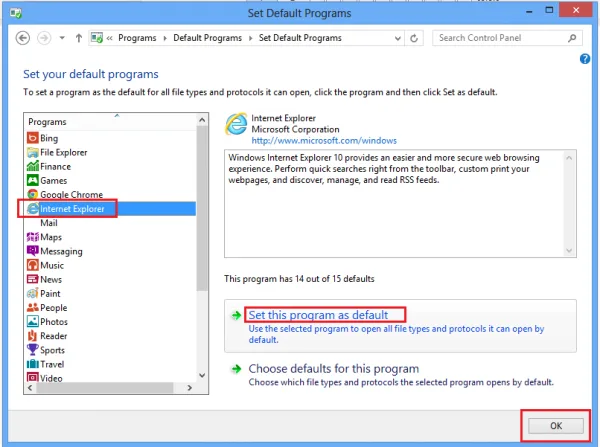Image resolution: width=600 pixels, height=447 pixels.
Task: Click the Internet Explorer icon in programs list
Action: (x=33, y=209)
